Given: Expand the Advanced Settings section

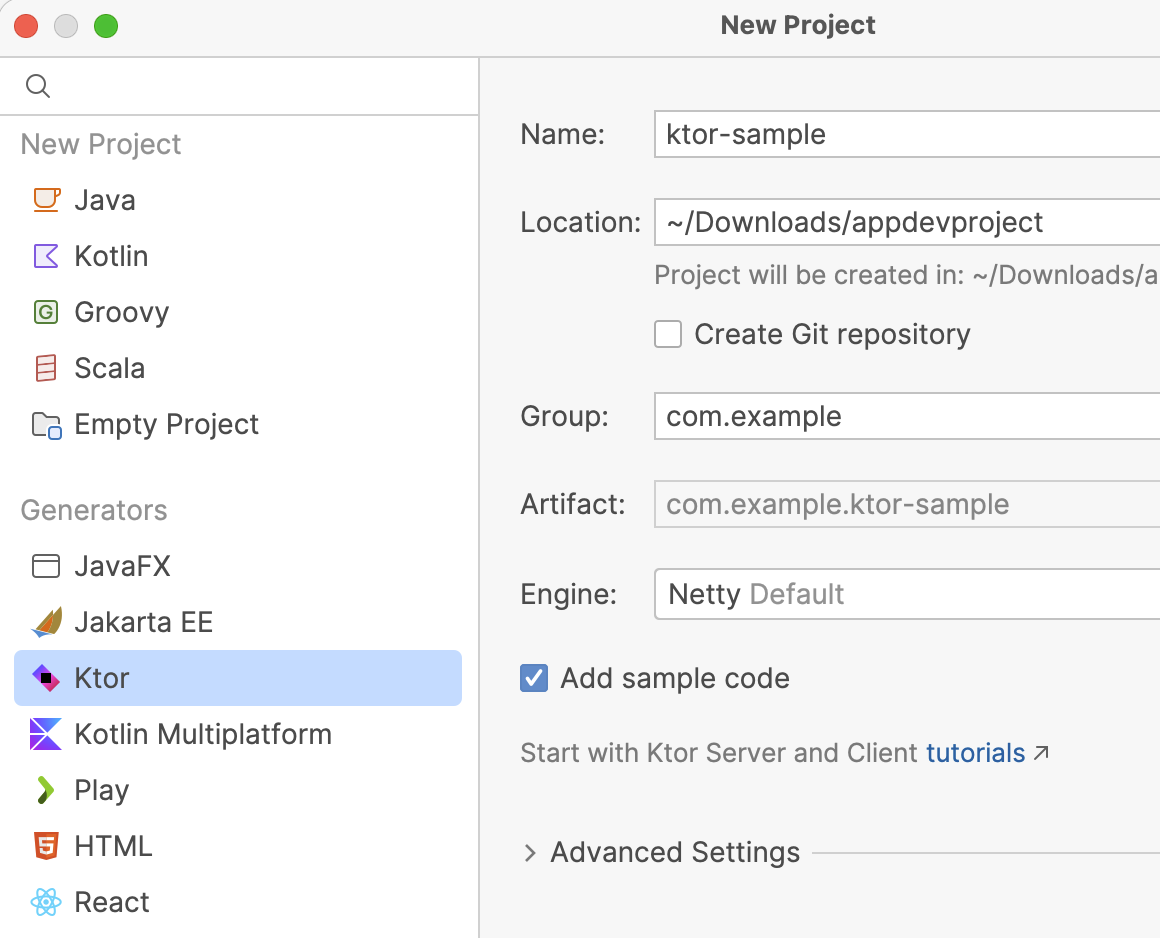Looking at the screenshot, I should tap(531, 853).
